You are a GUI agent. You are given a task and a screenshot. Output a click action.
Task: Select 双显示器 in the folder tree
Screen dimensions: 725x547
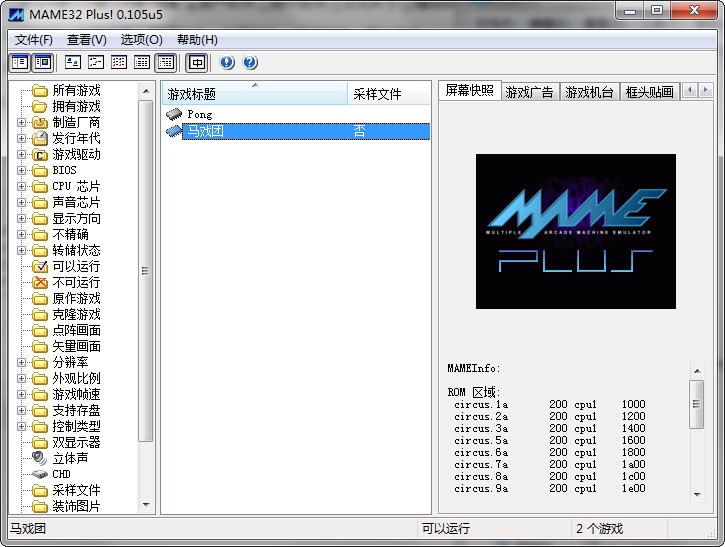76,443
